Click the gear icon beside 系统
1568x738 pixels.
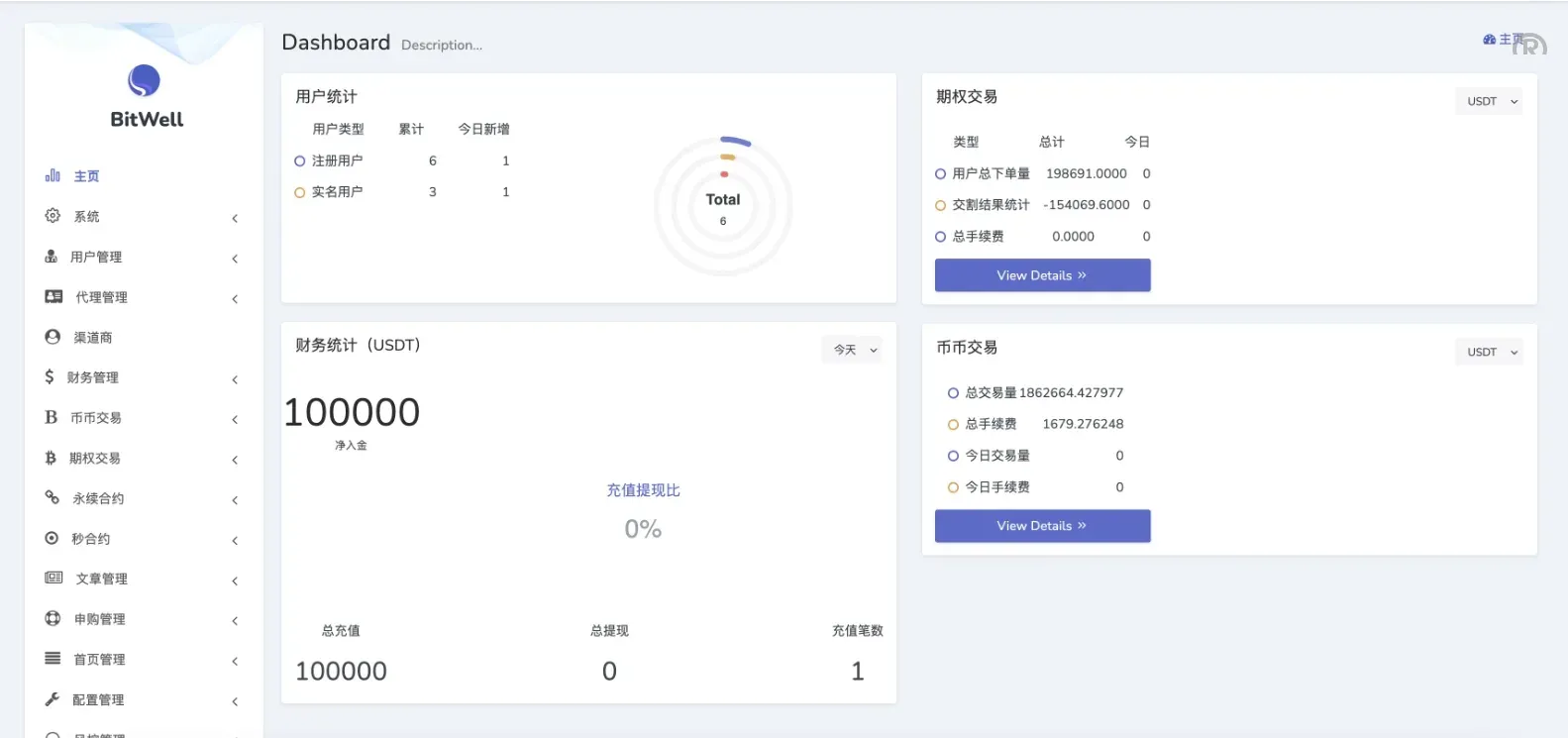coord(52,215)
